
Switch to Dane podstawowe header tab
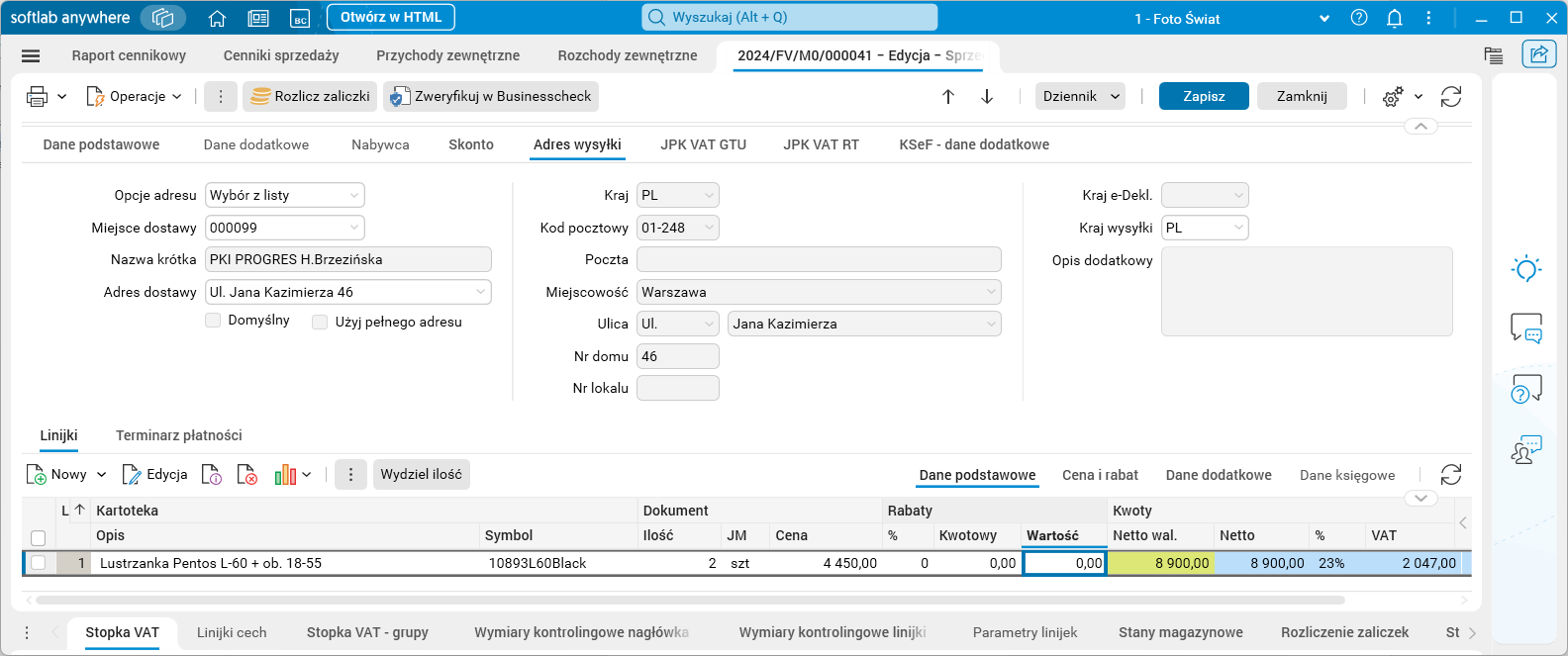(101, 144)
